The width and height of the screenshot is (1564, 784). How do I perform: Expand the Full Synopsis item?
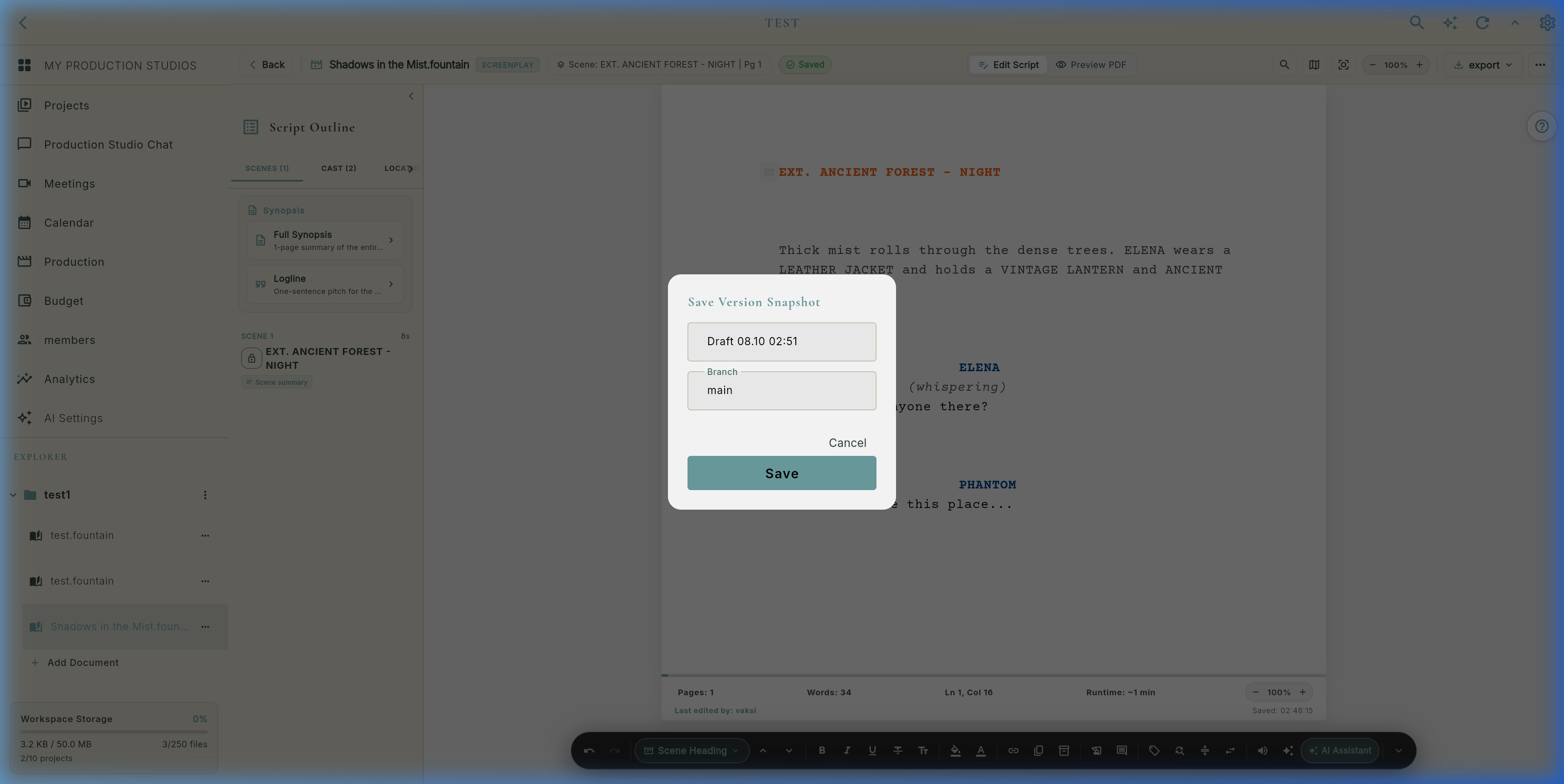click(325, 240)
